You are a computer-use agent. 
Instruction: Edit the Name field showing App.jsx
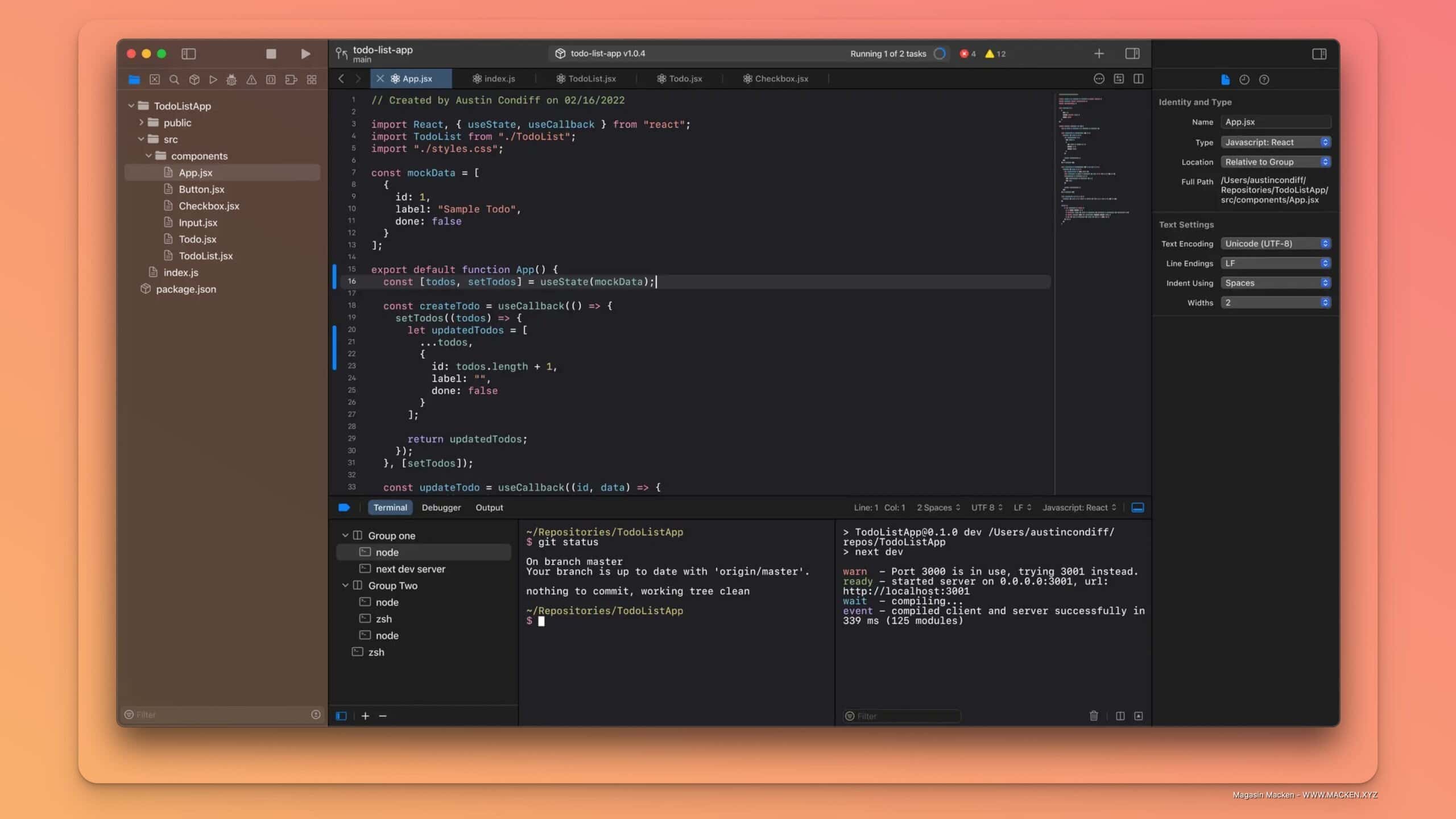coord(1276,122)
